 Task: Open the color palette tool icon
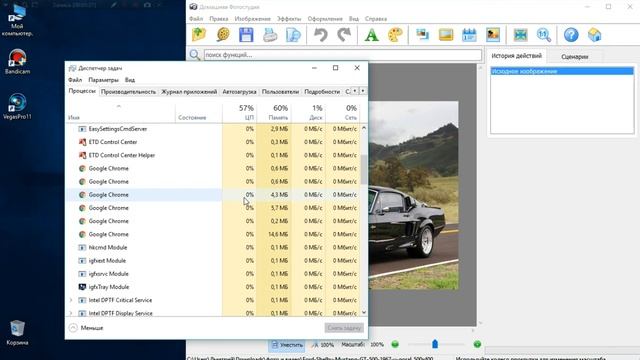coord(395,35)
